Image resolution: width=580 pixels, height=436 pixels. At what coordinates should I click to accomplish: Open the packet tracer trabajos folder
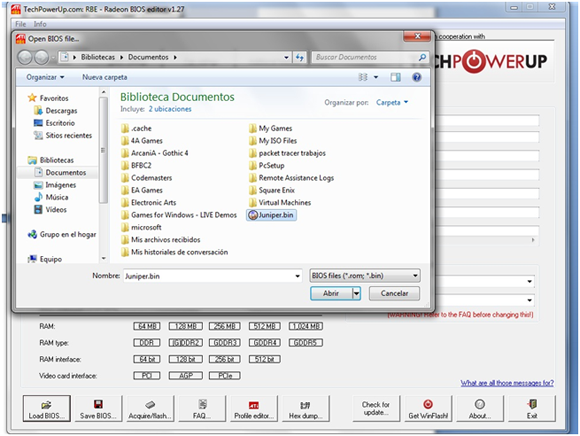(287, 153)
